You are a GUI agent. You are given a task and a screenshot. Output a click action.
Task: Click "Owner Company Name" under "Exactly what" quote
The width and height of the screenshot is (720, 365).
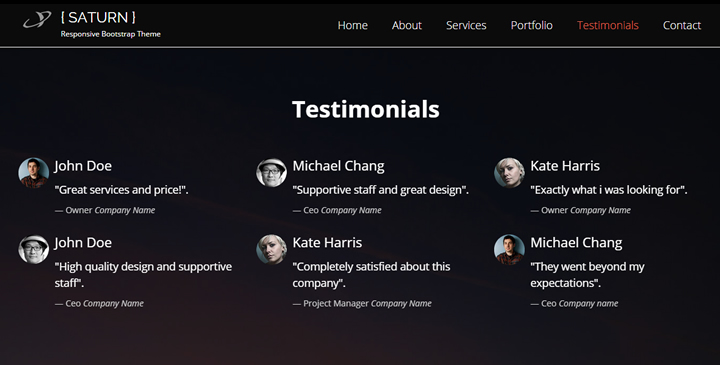(x=581, y=210)
